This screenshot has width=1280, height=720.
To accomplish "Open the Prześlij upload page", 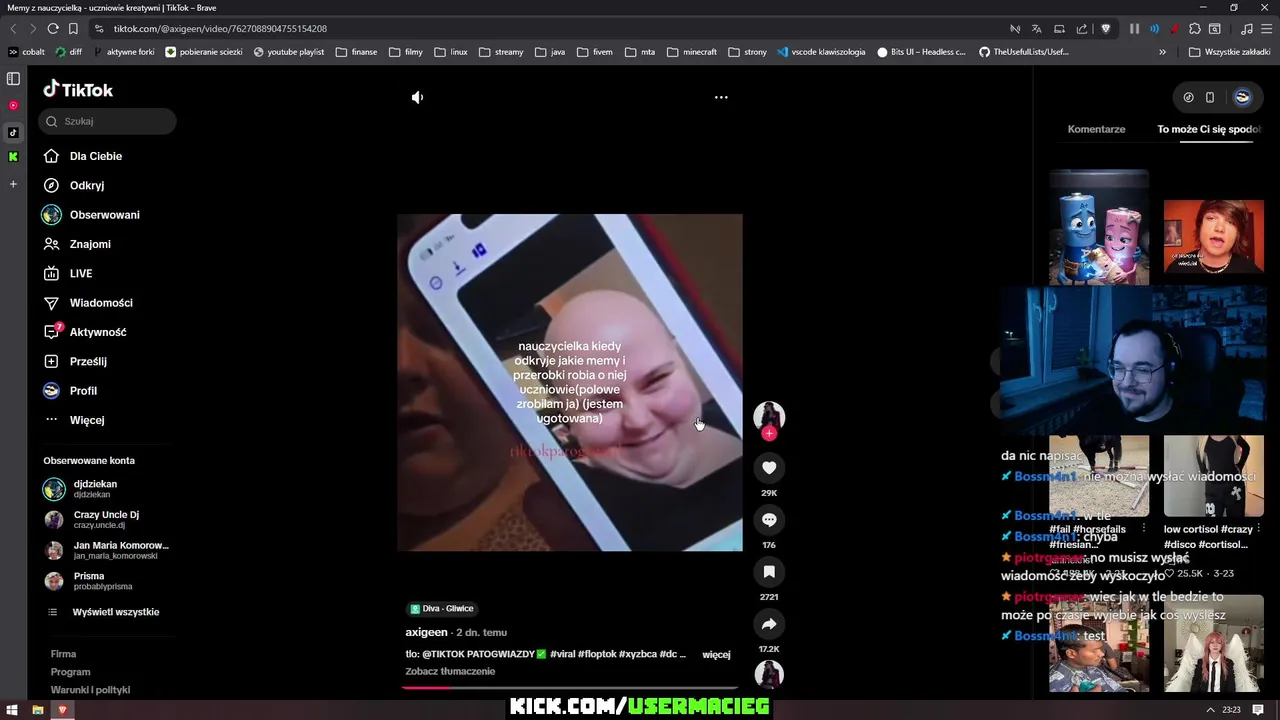I will [88, 361].
